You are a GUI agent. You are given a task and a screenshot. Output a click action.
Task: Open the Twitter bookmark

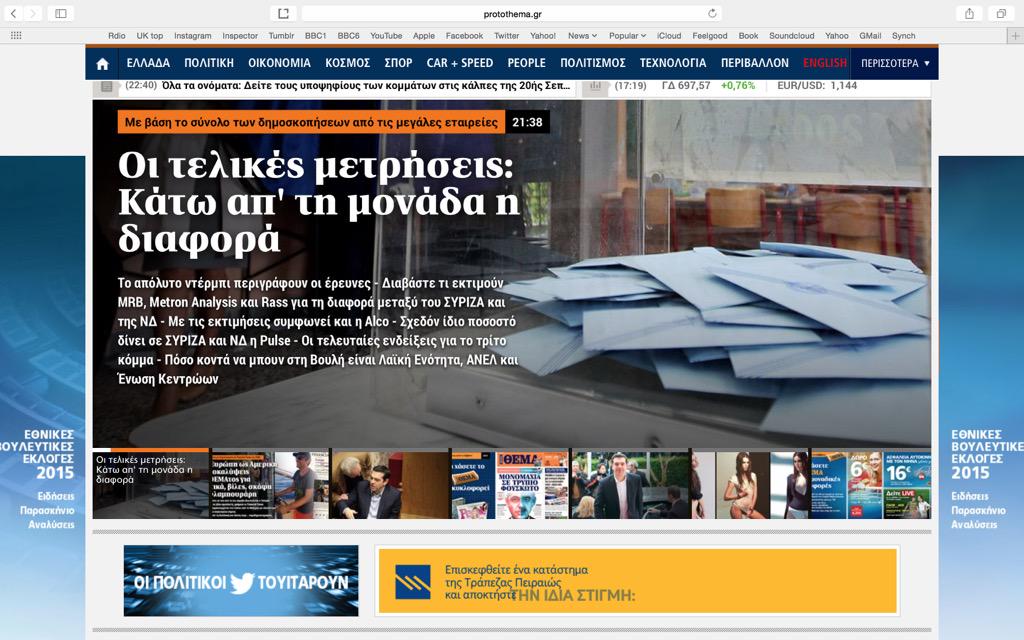click(507, 36)
